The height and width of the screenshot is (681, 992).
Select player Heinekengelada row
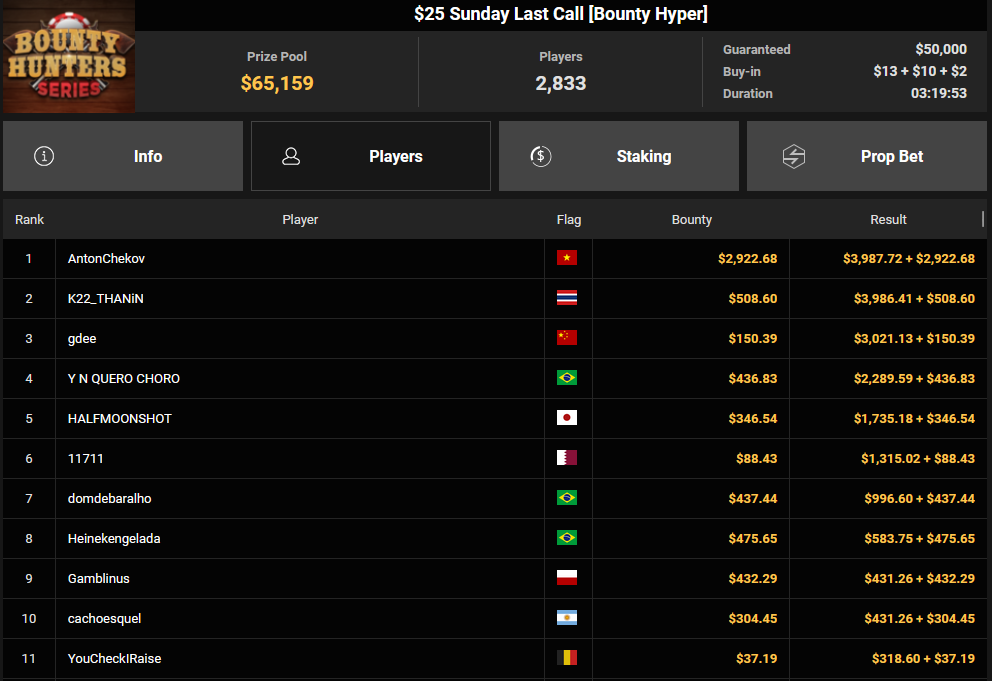tap(114, 538)
